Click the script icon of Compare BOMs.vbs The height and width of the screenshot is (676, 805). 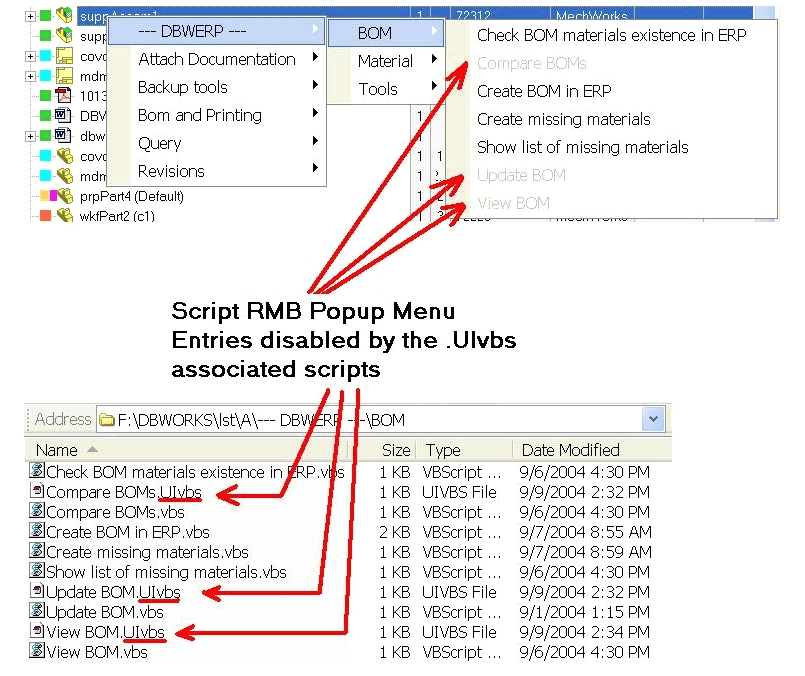point(37,510)
